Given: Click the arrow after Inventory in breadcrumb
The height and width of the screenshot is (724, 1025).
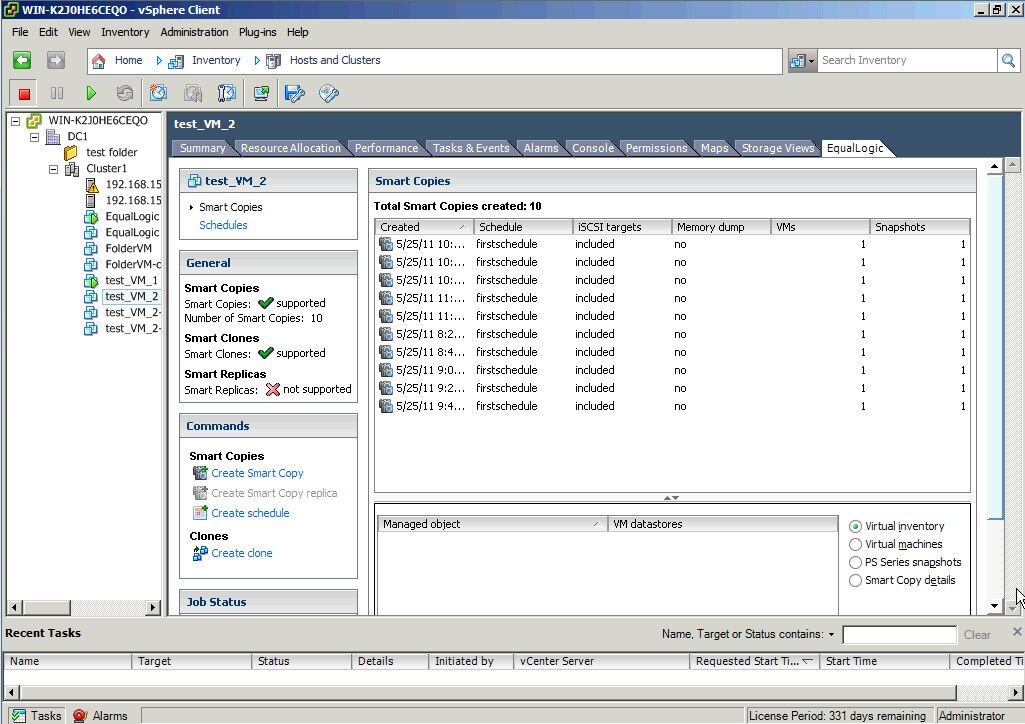Looking at the screenshot, I should [x=257, y=61].
